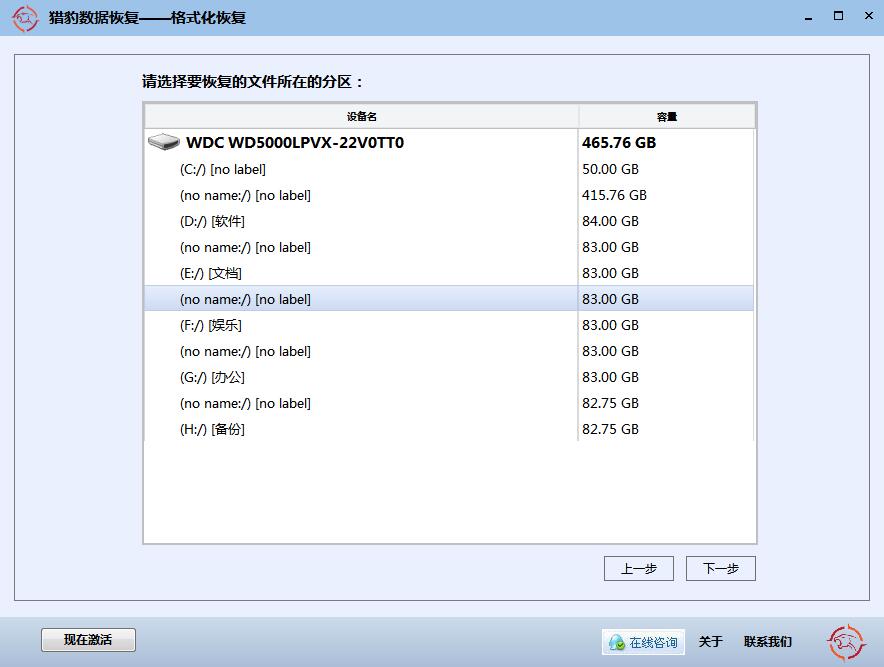Click the hard disk drive icon

(x=163, y=143)
